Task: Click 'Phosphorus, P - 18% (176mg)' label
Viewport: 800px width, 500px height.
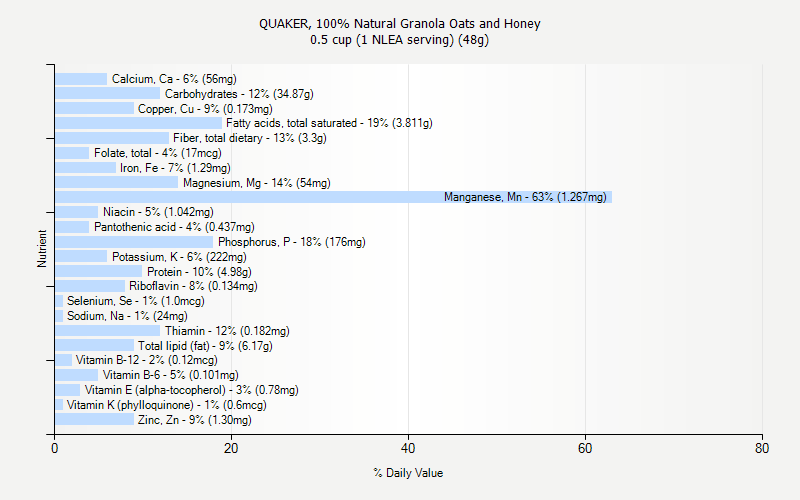Action: coord(292,242)
